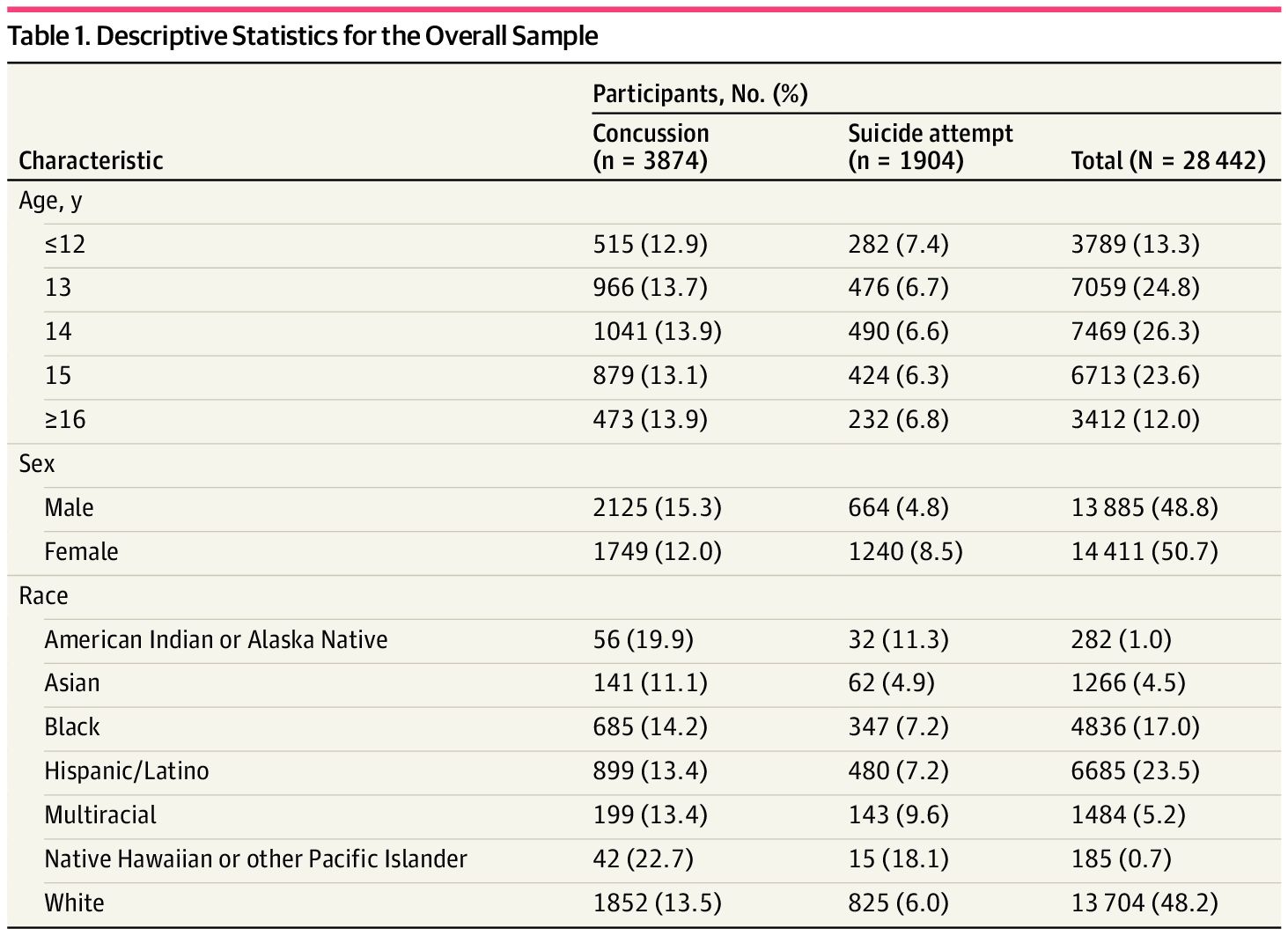The width and height of the screenshot is (1288, 936).
Task: Click the 'Suicide attempt (n = 1904)' column header
Action: [930, 146]
